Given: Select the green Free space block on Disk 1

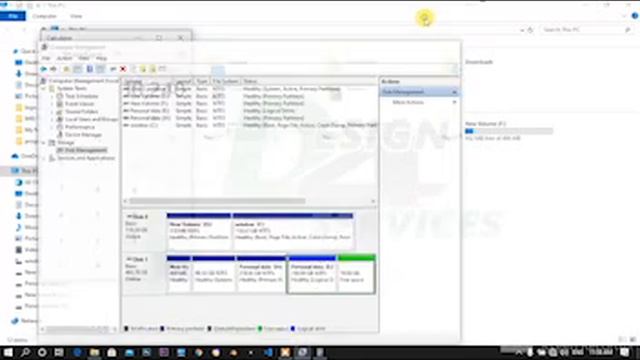Looking at the screenshot, I should click(x=356, y=274).
